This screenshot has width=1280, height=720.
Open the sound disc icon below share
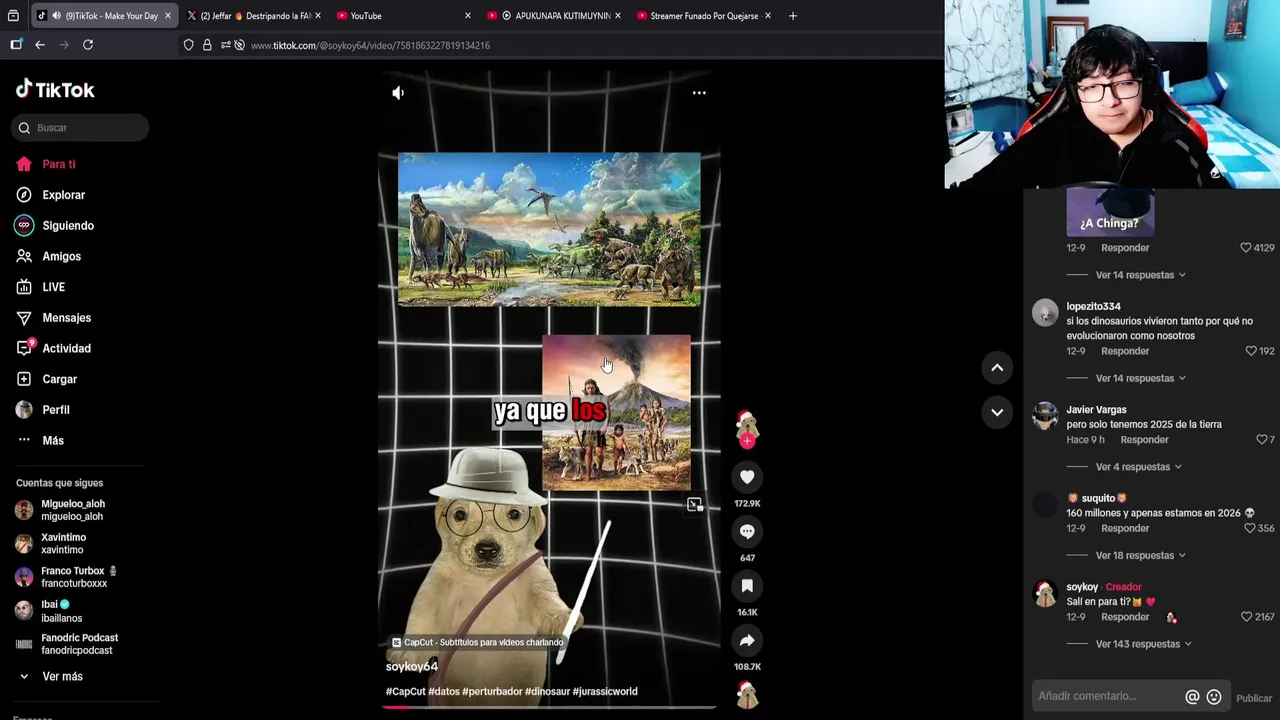tap(747, 693)
